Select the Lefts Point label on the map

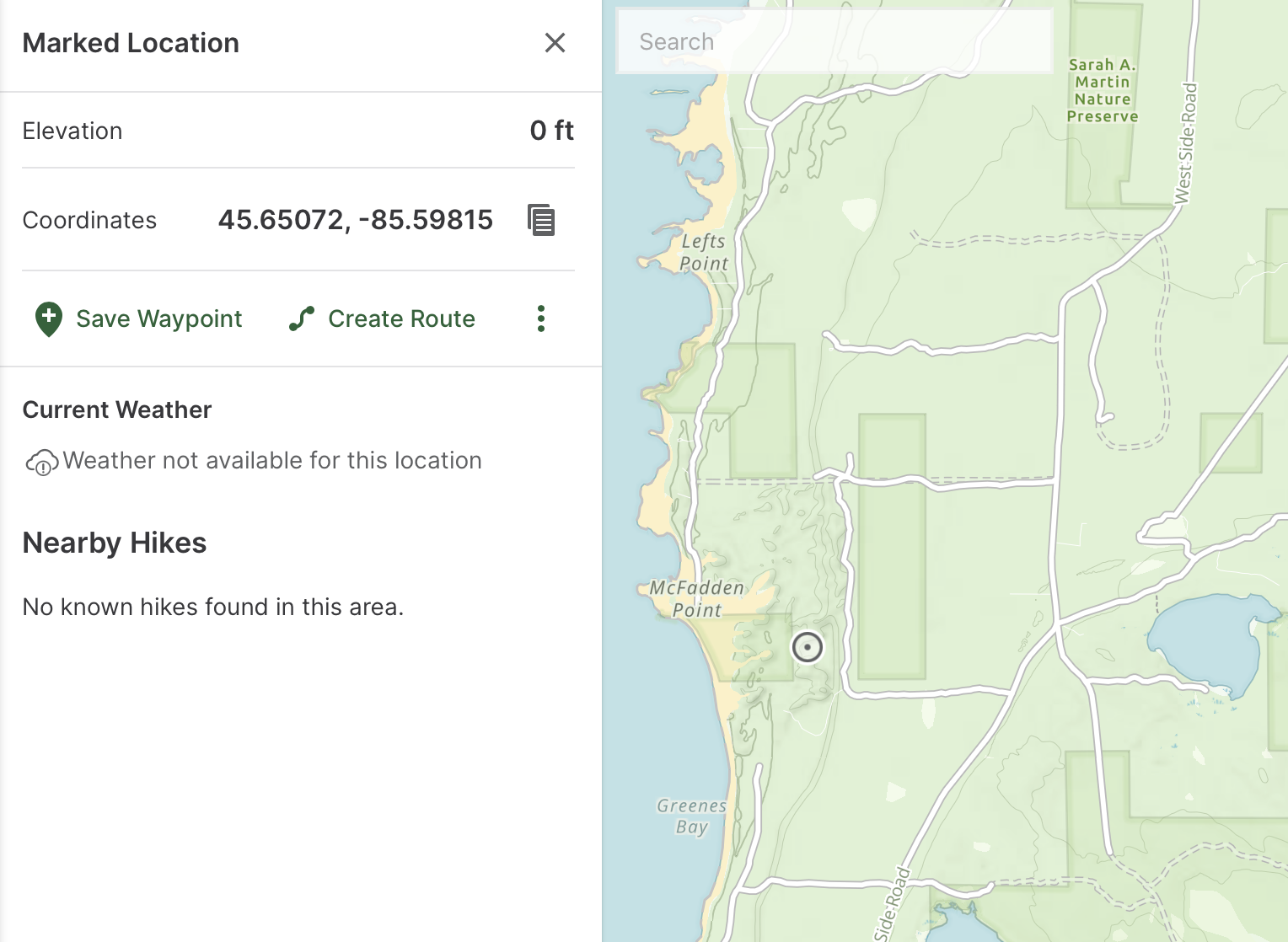703,253
